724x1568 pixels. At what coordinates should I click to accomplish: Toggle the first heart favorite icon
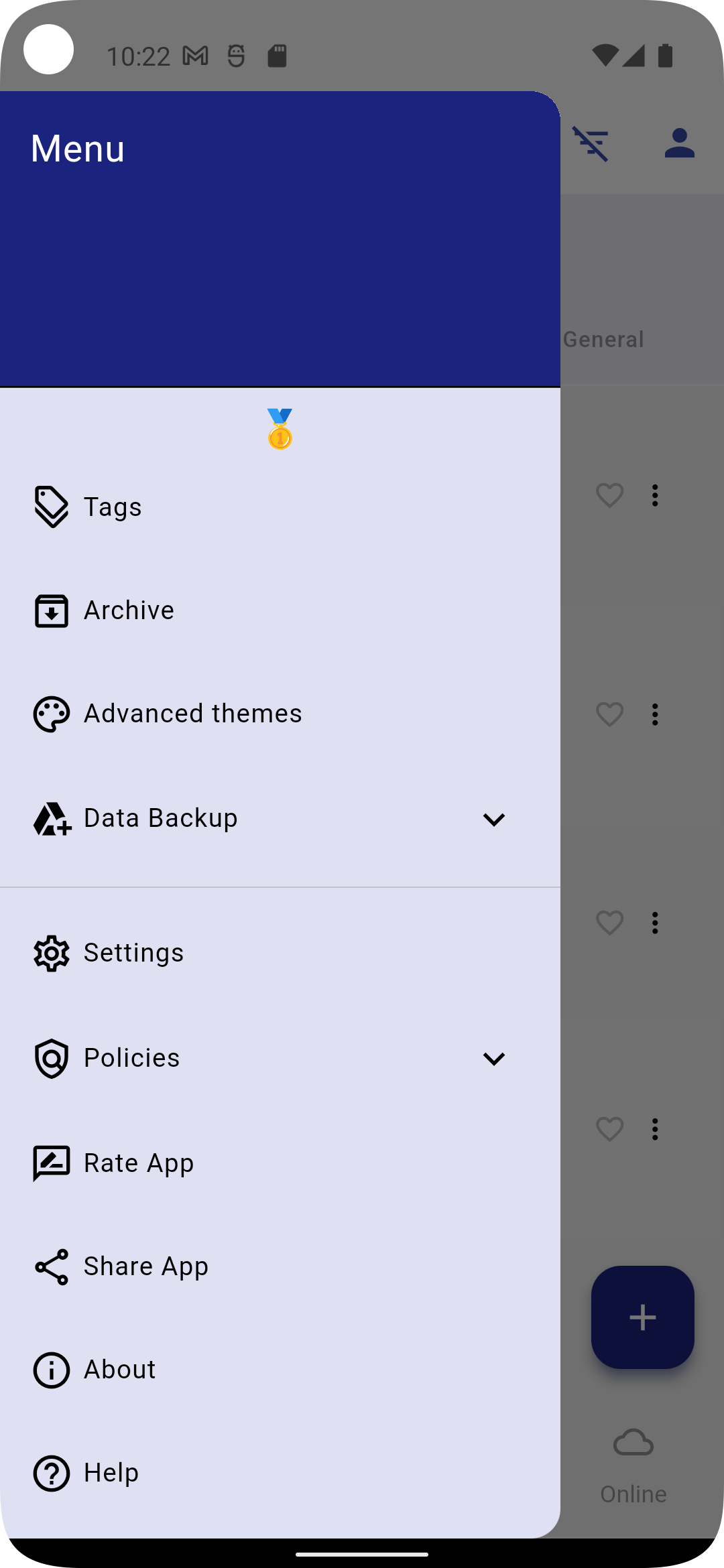coord(609,496)
